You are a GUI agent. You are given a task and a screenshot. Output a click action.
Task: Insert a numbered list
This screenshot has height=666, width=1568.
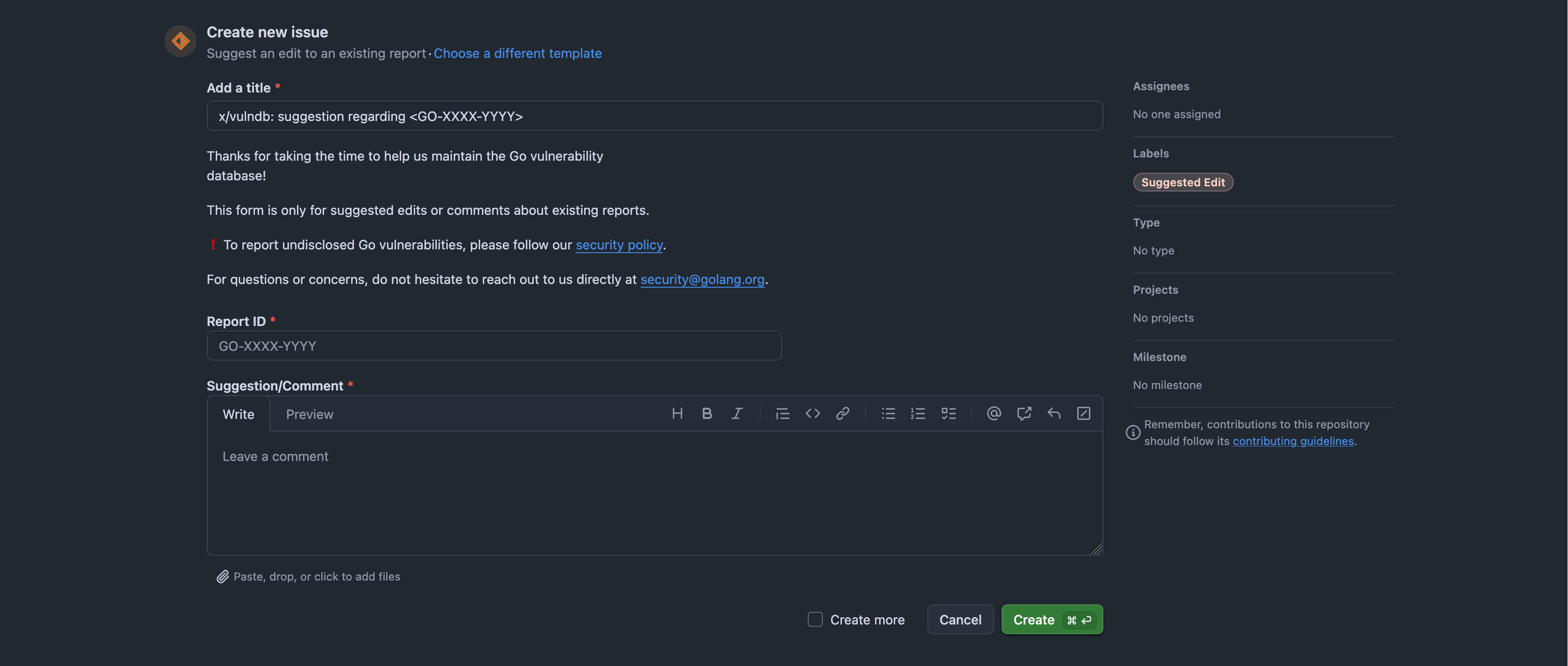(918, 413)
